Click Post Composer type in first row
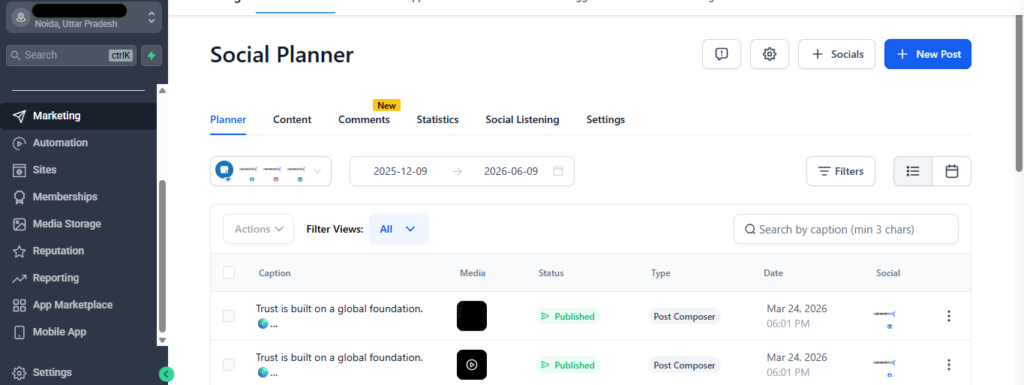 [x=684, y=316]
